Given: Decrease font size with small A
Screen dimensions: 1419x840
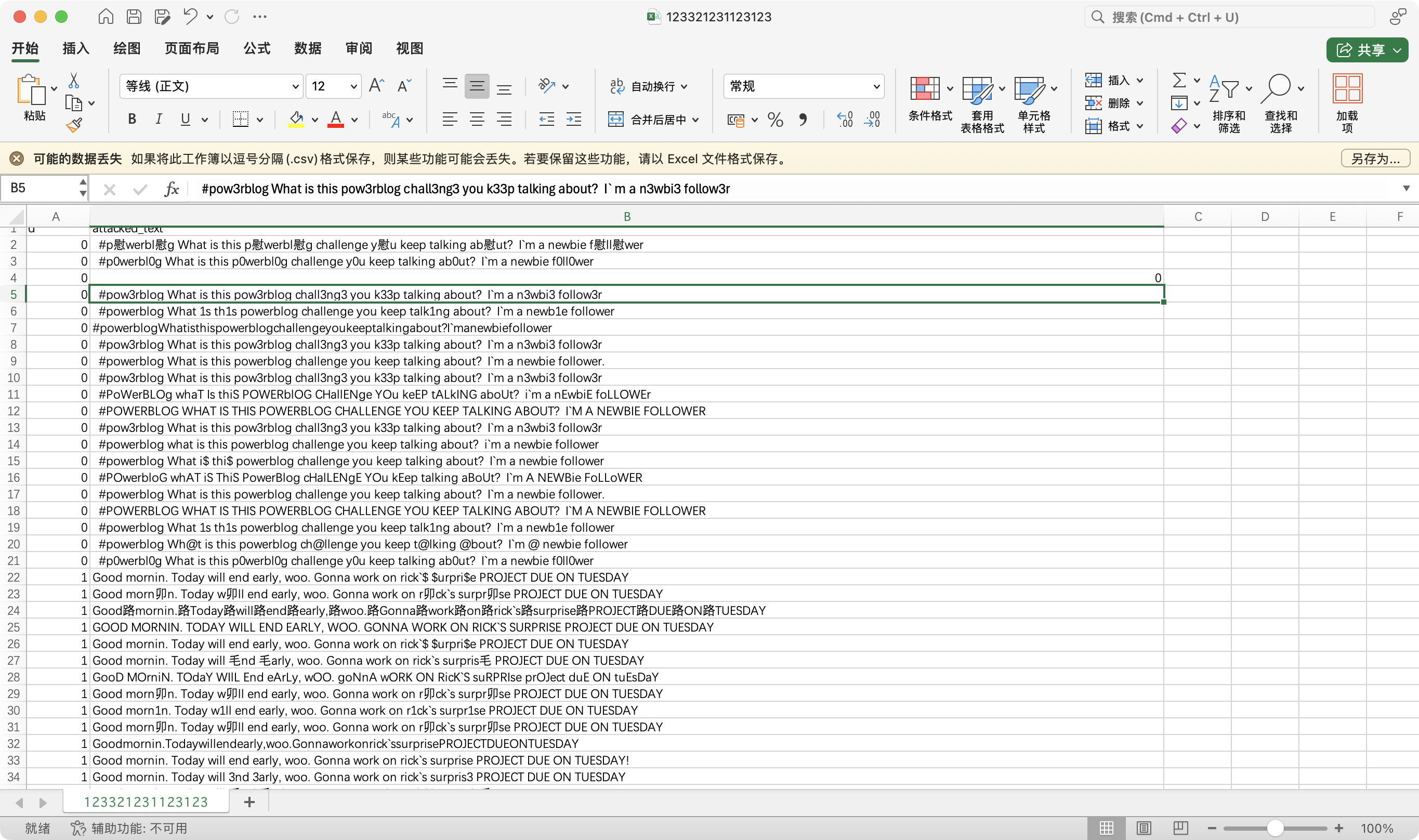Looking at the screenshot, I should [x=404, y=85].
